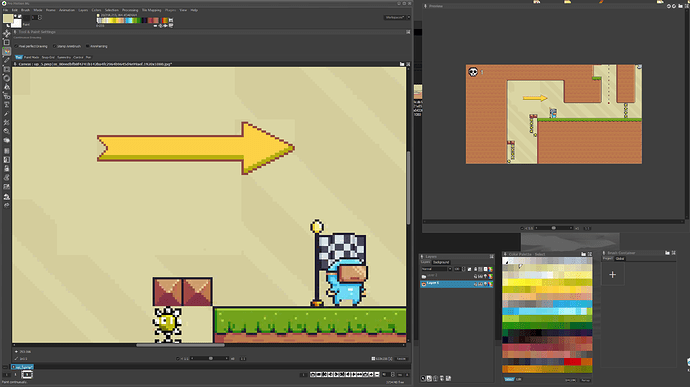Select the ellipse shape tool
Screen dimensions: 690x387
click(x=7, y=78)
